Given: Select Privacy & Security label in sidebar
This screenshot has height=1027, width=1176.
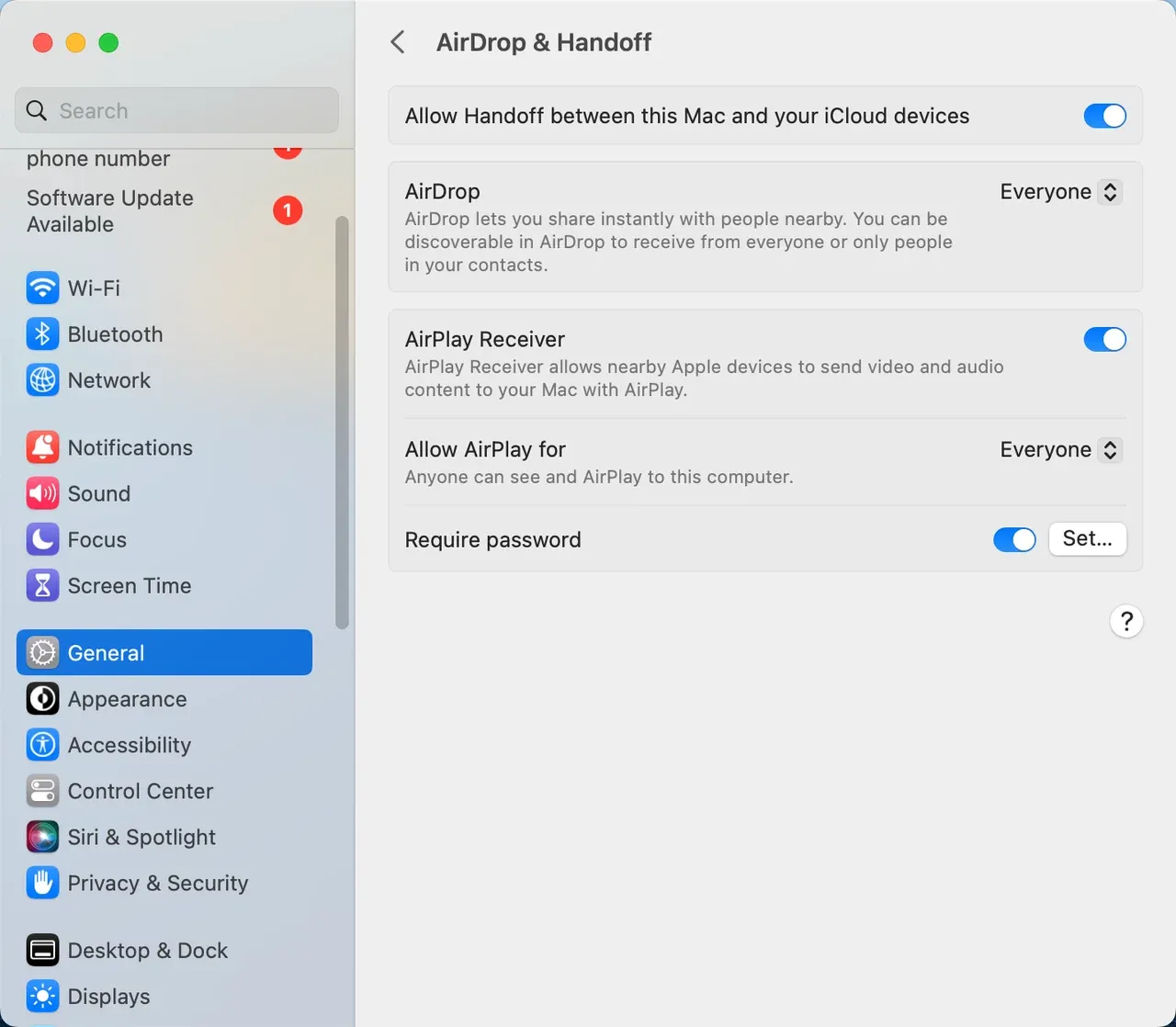Looking at the screenshot, I should tap(158, 883).
